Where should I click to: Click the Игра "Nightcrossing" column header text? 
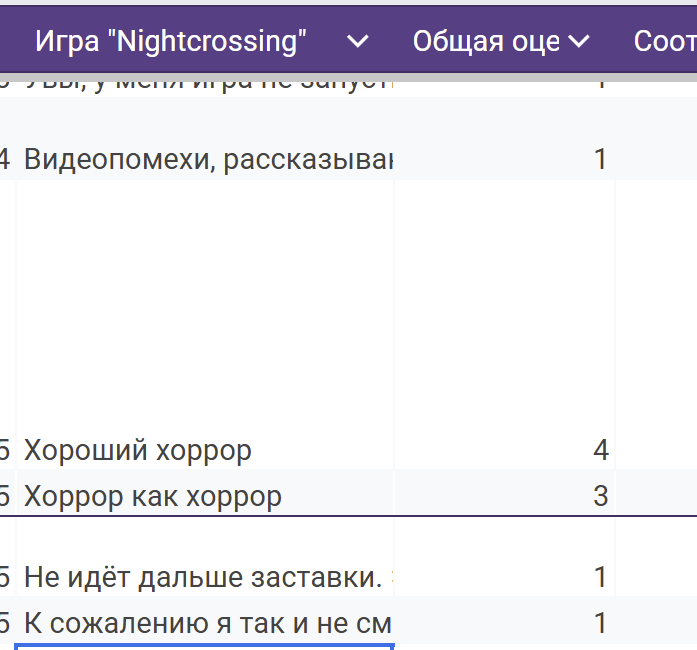[171, 41]
